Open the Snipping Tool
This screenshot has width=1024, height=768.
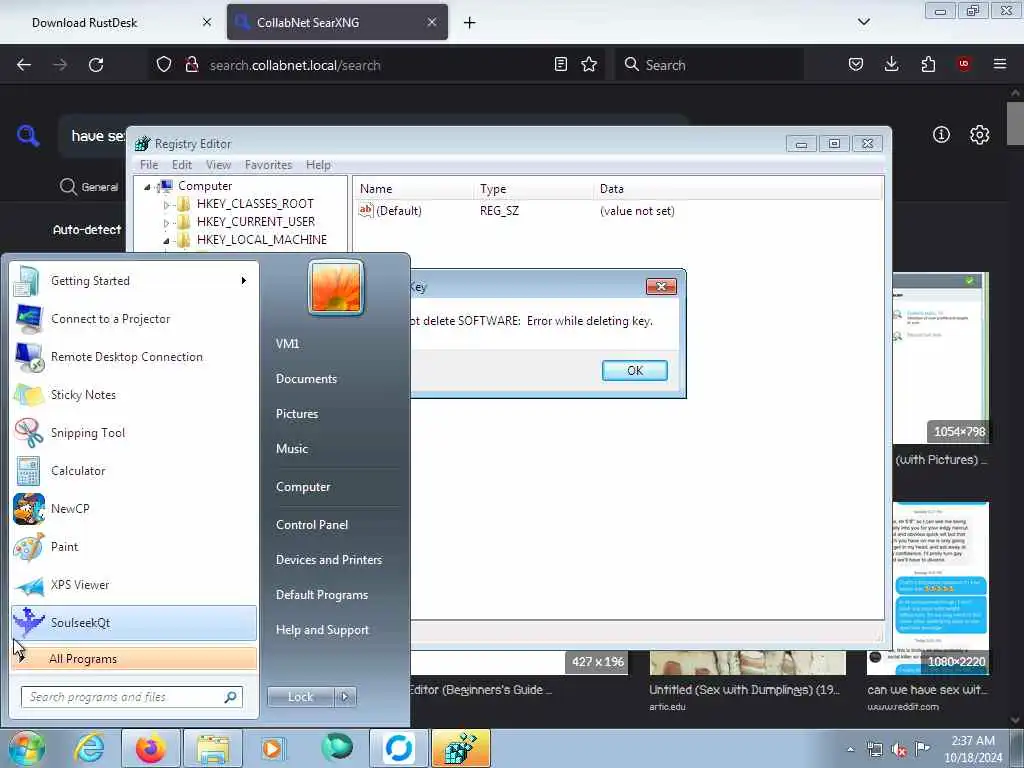[134, 432]
